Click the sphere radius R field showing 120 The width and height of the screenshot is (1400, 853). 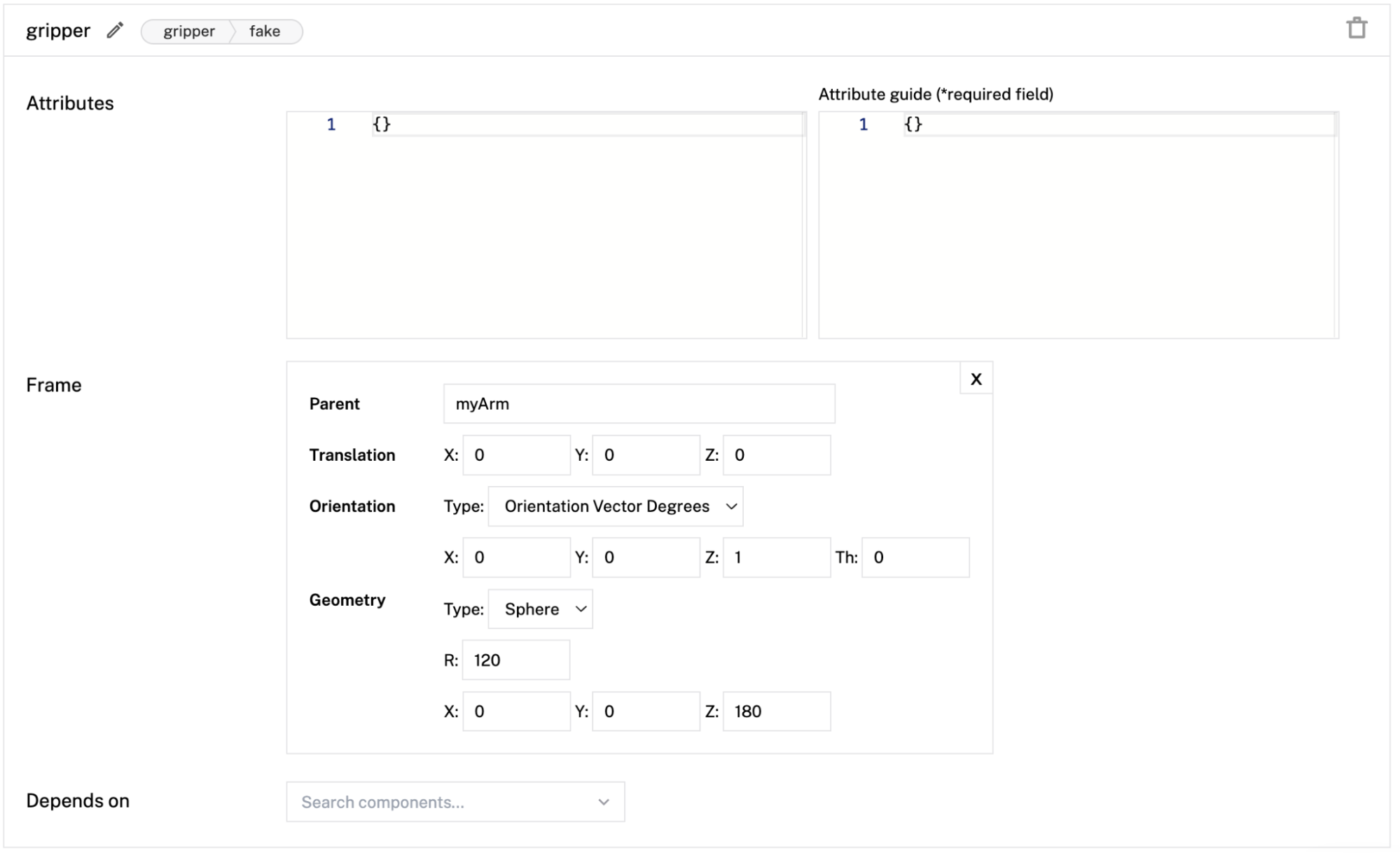click(515, 660)
